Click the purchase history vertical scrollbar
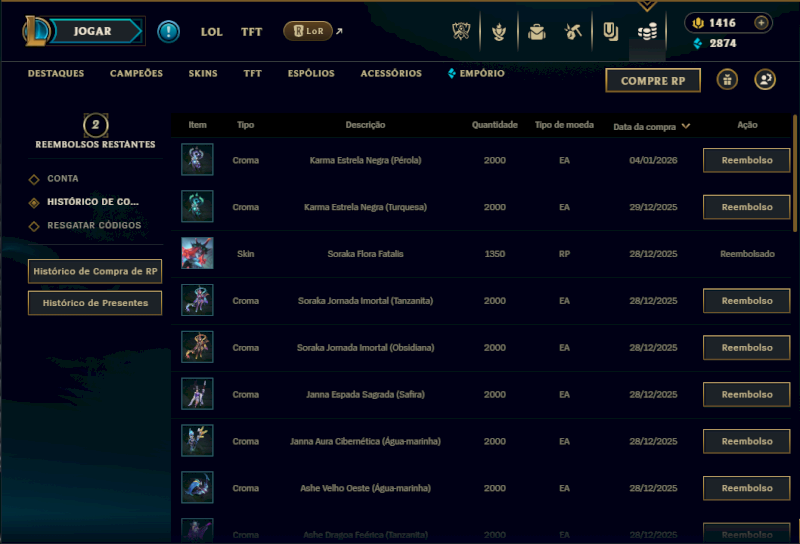The width and height of the screenshot is (800, 544). 795,174
